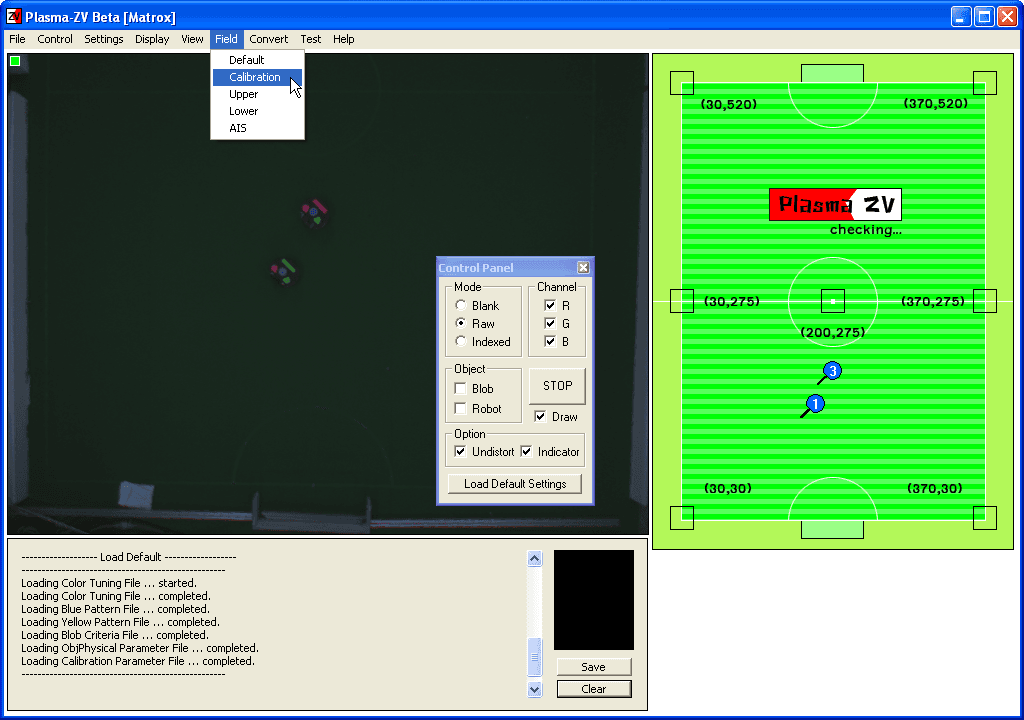Image resolution: width=1024 pixels, height=720 pixels.
Task: Click the Plasma ZV logo on the field view
Action: coord(834,203)
